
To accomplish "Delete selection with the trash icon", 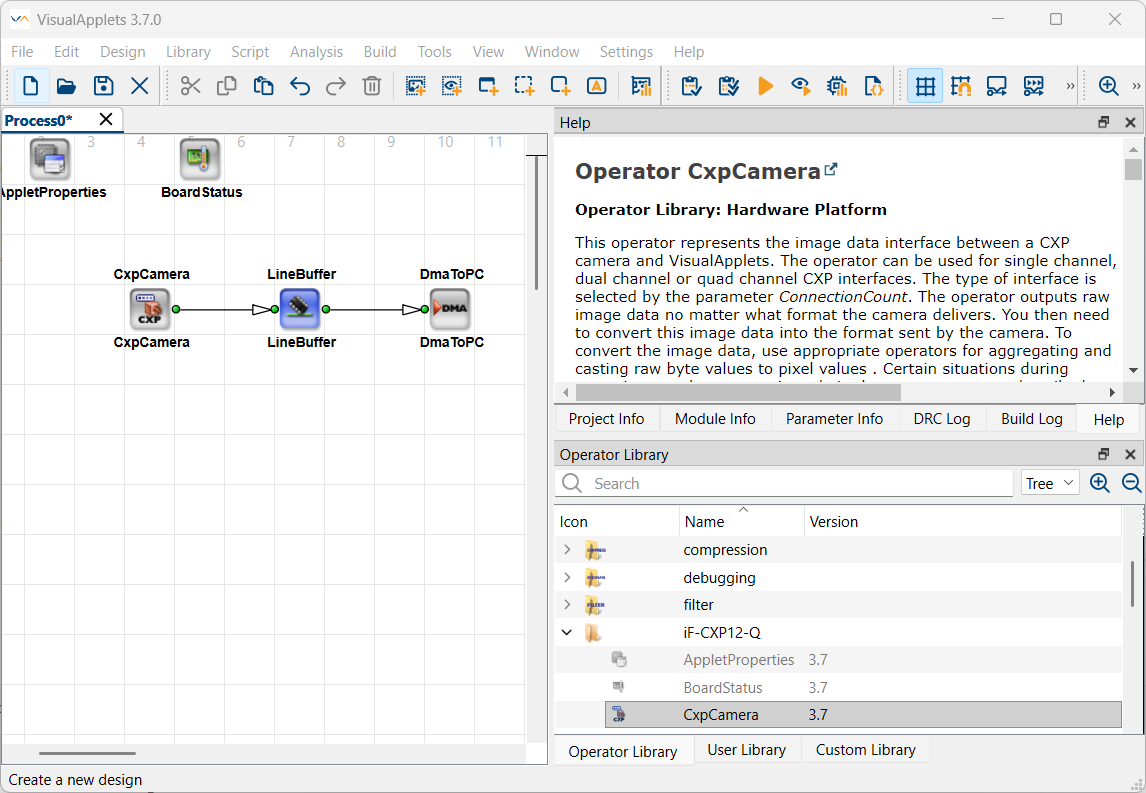I will click(372, 86).
